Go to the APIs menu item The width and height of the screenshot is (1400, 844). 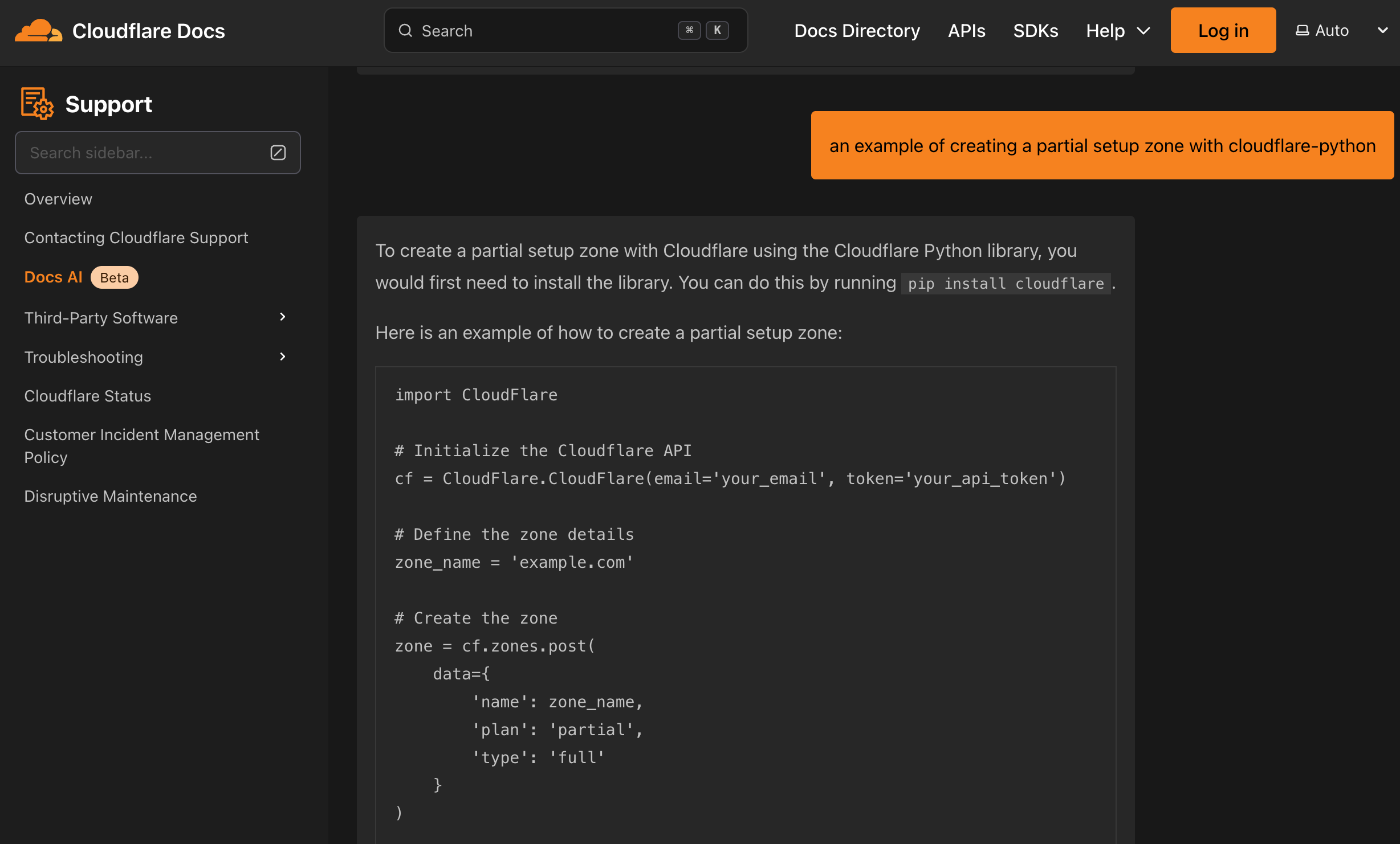(966, 31)
